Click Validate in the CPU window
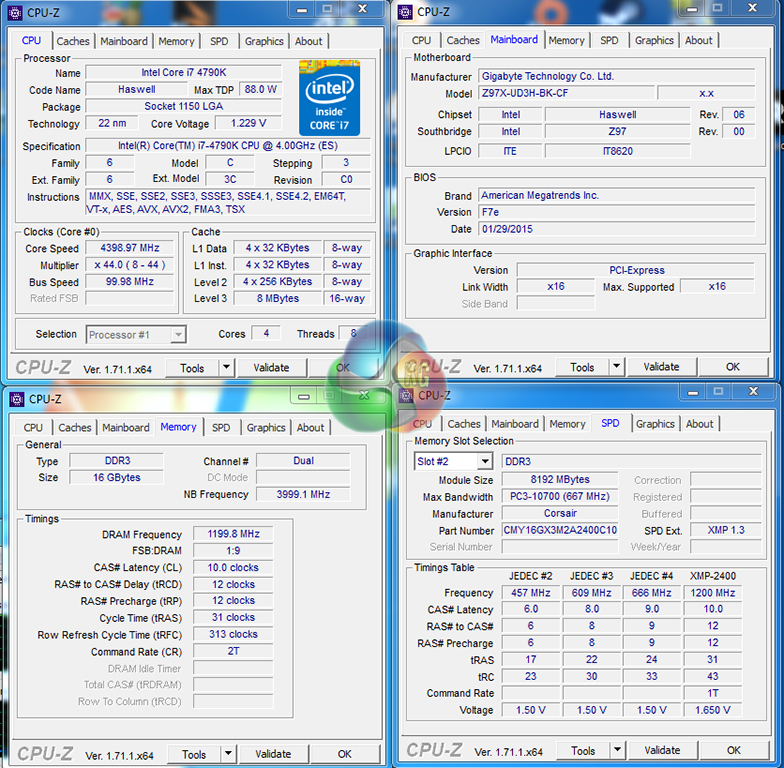Screen dimensions: 784x768 272,368
